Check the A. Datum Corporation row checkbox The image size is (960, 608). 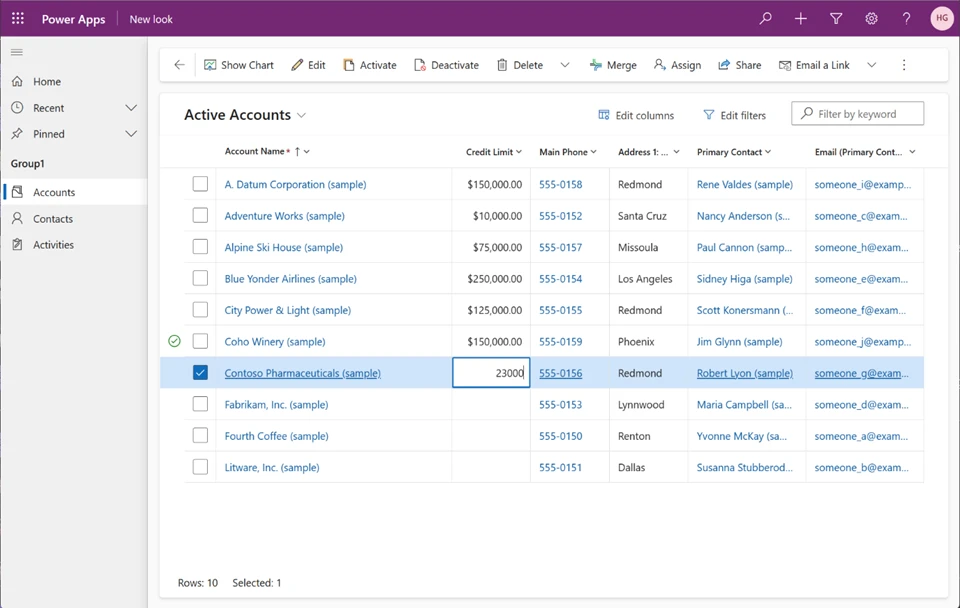pos(200,184)
